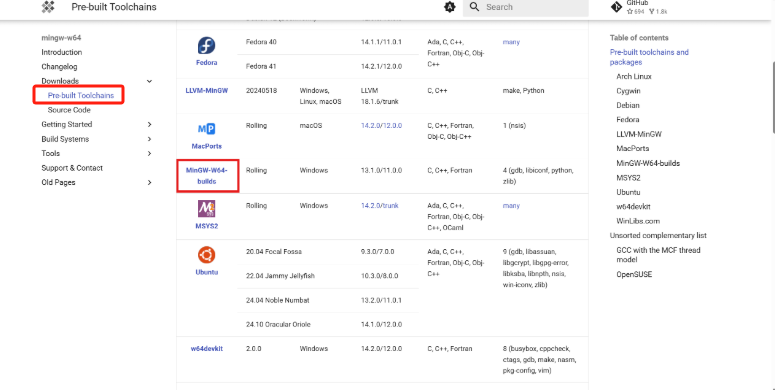Jump to MSYS2 in table of contents
This screenshot has height=390, width=775.
(x=628, y=177)
